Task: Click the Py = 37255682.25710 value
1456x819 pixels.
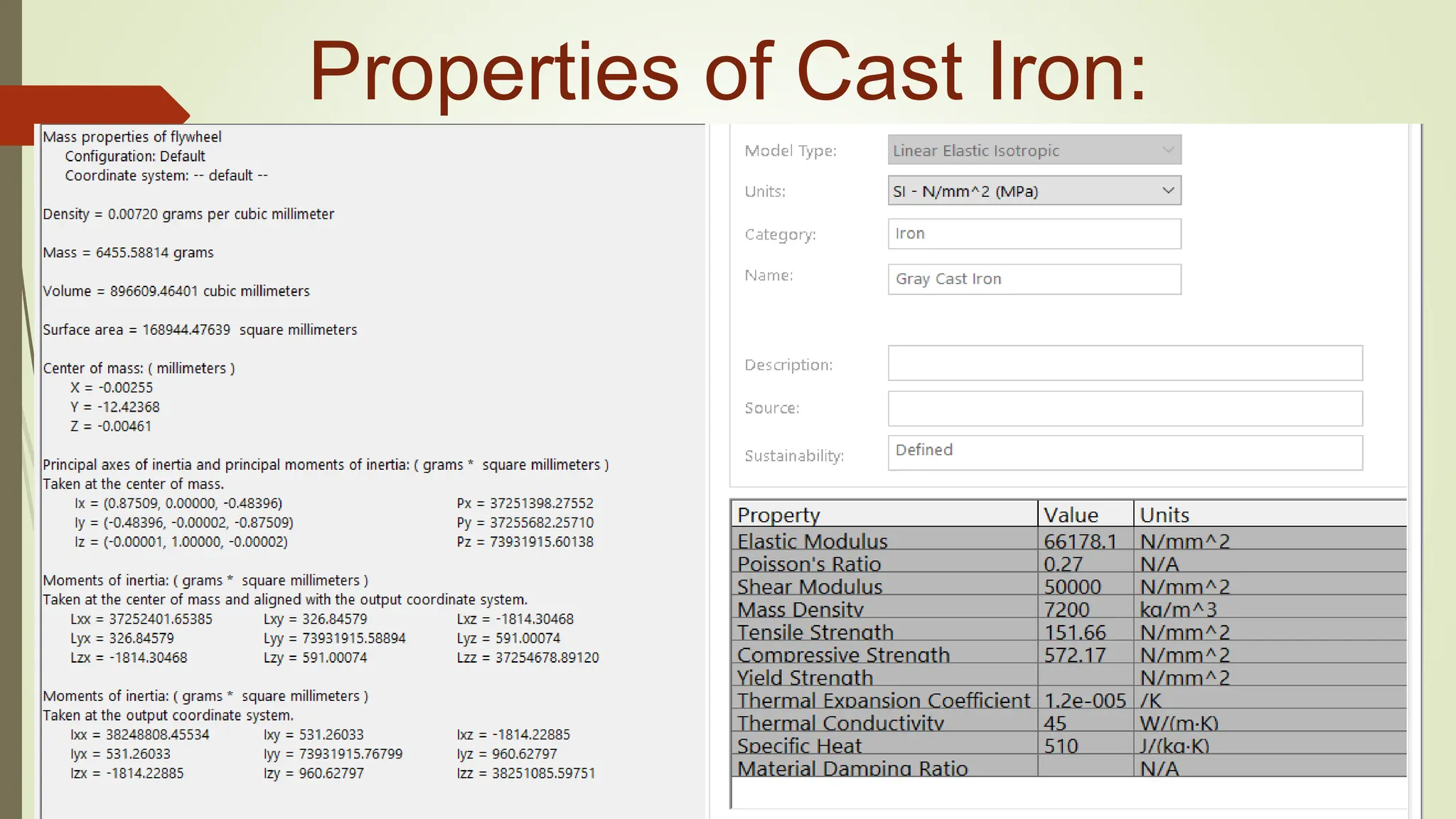Action: [x=525, y=523]
